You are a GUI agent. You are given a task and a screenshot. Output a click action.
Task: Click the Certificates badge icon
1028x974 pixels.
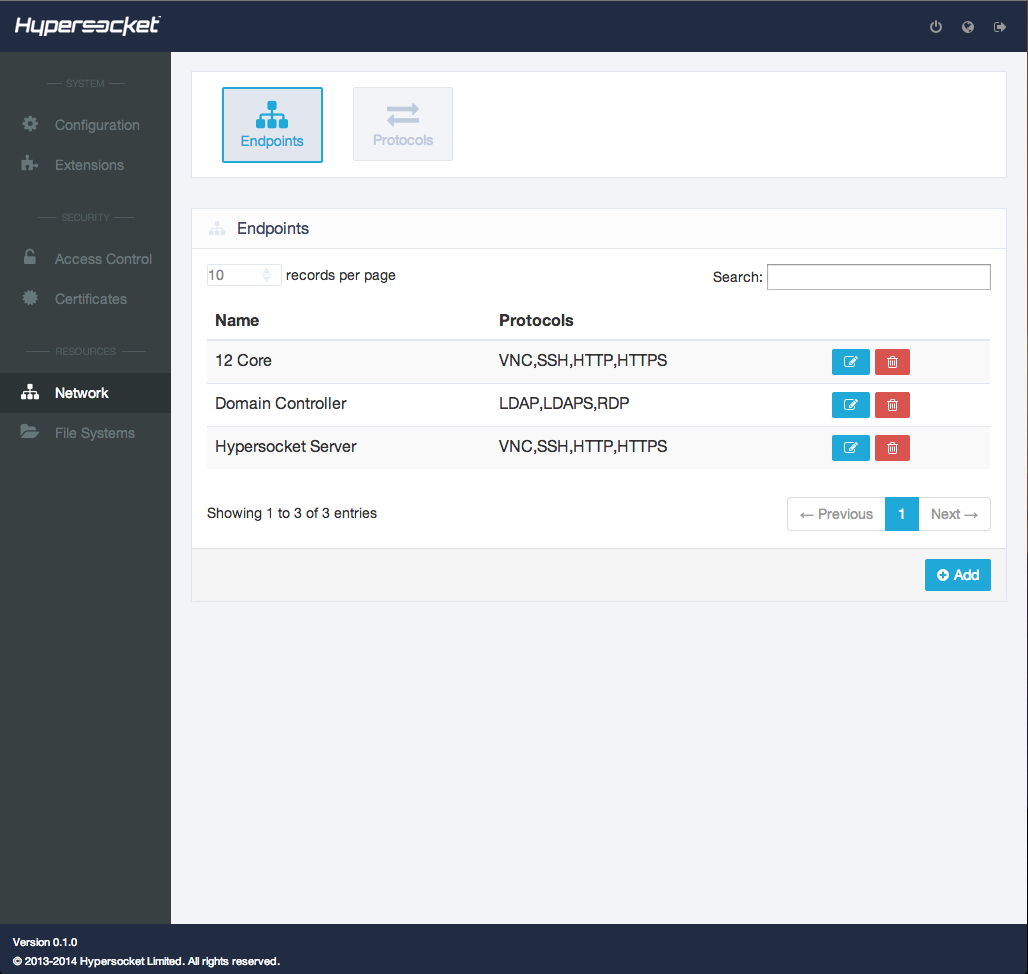coord(30,298)
